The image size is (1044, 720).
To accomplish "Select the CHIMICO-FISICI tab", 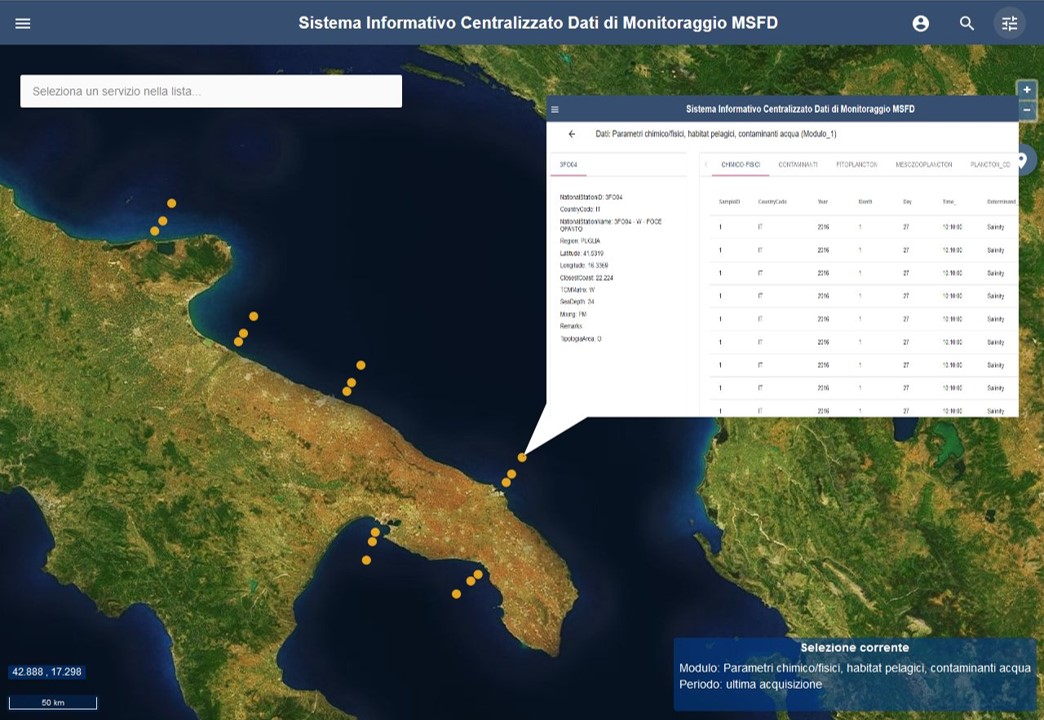I will point(741,164).
